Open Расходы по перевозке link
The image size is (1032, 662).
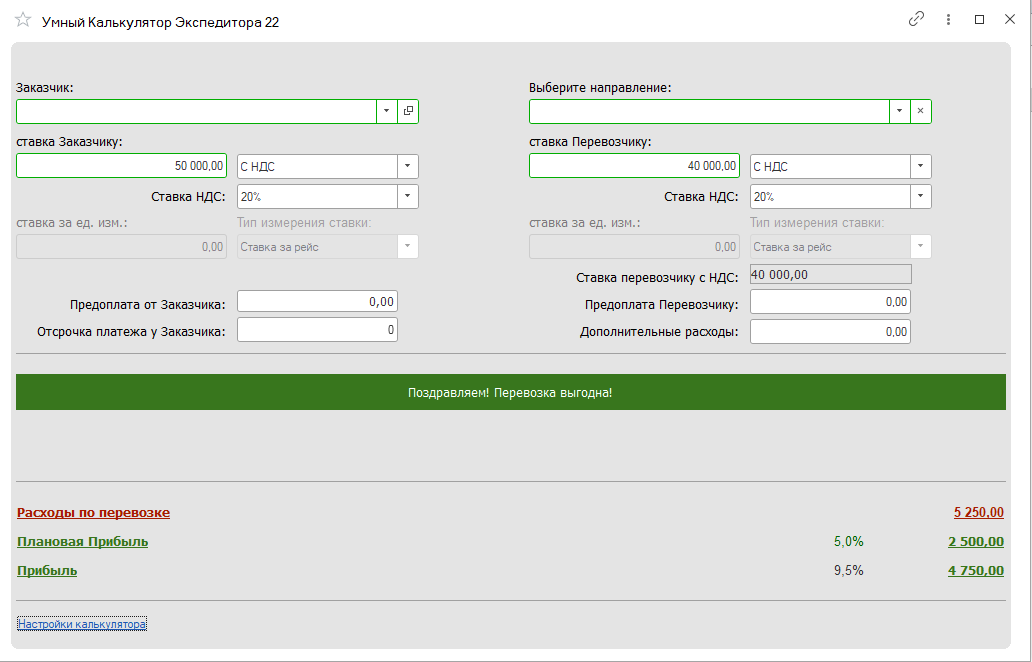93,513
